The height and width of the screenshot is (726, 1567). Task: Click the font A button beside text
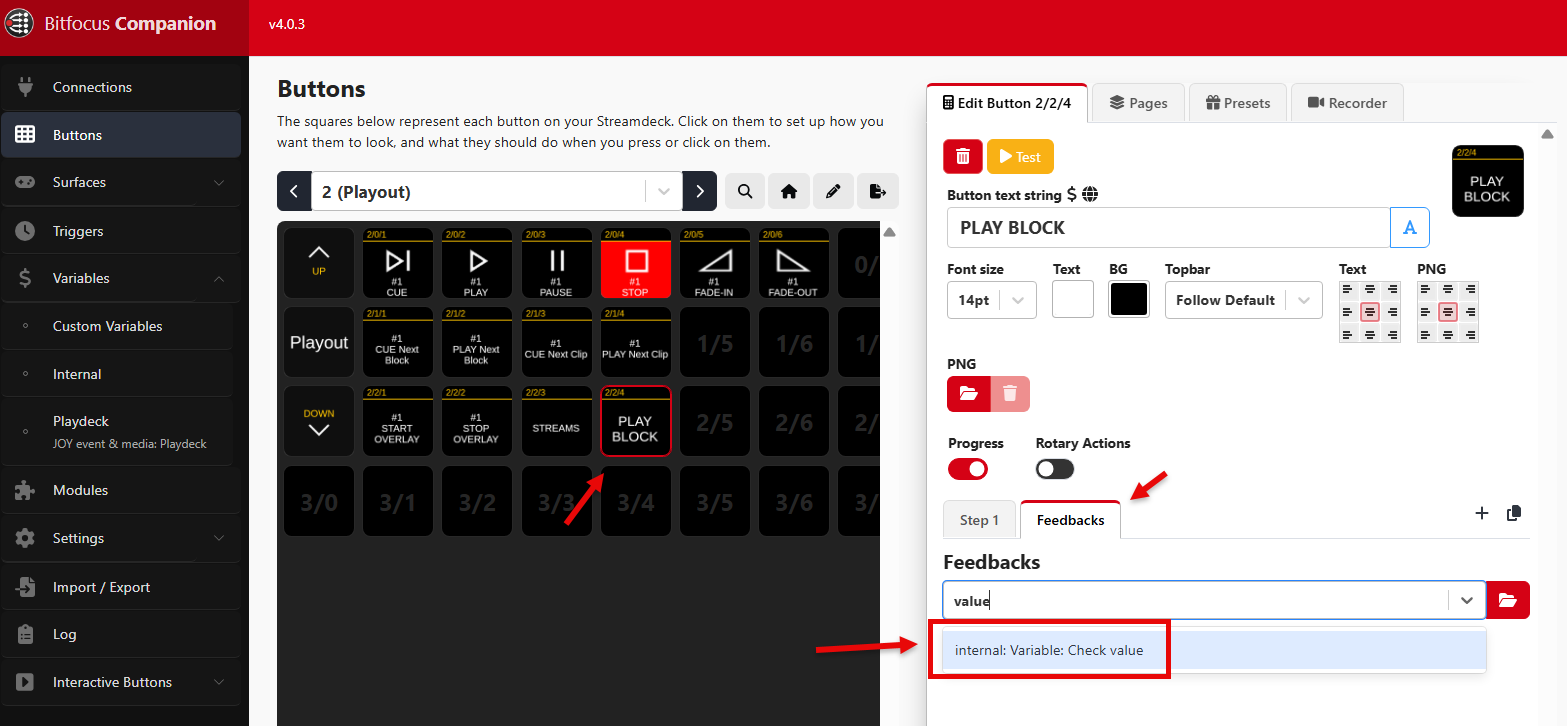(1410, 227)
